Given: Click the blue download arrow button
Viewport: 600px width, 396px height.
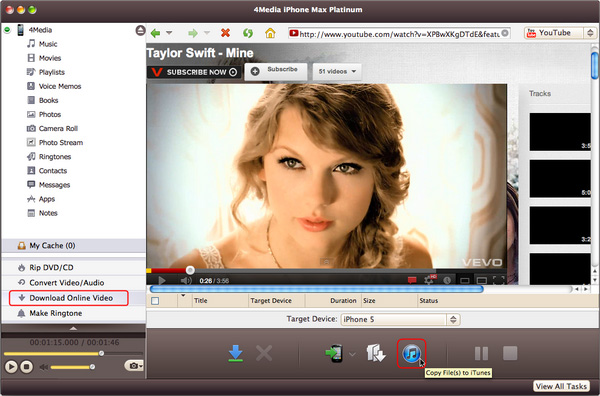Looking at the screenshot, I should tap(235, 353).
